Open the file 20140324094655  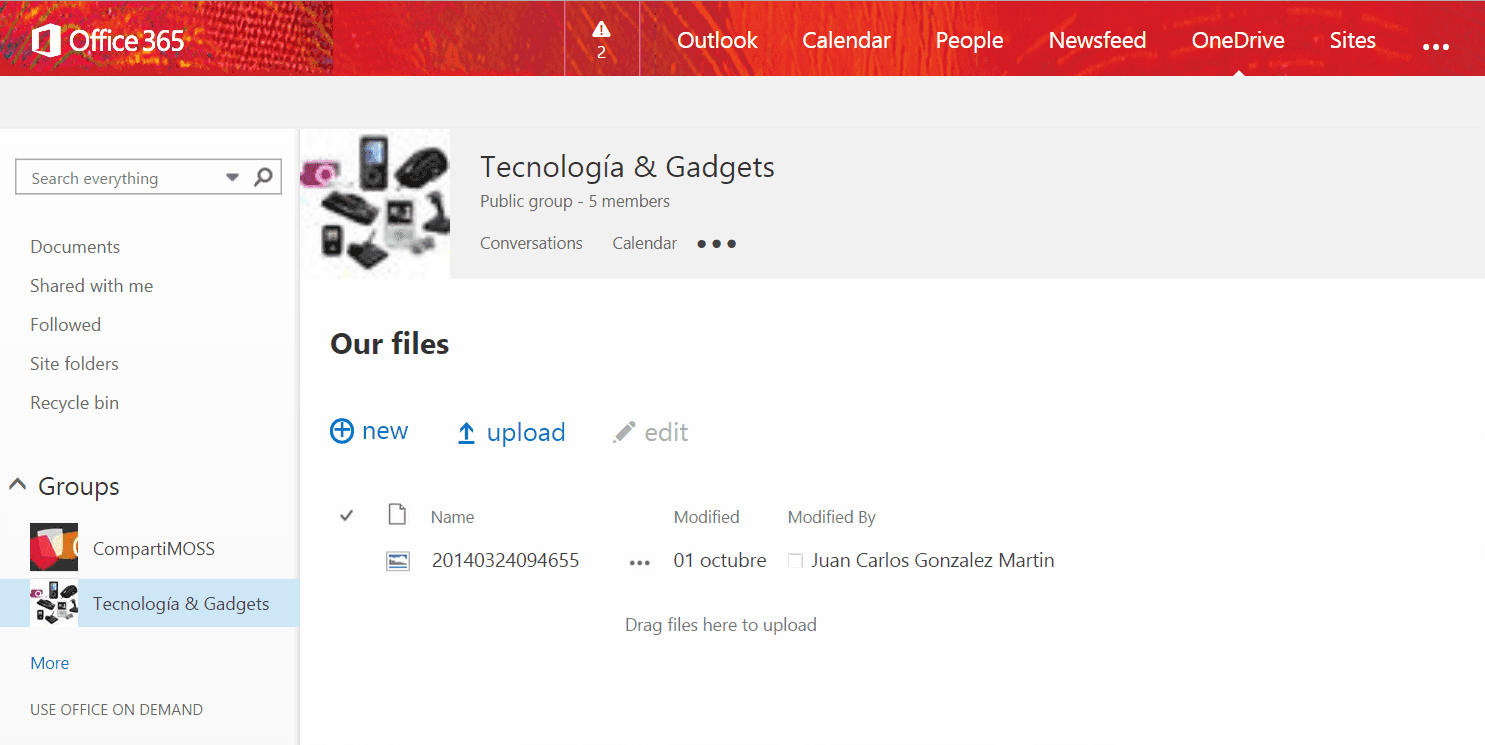(506, 560)
